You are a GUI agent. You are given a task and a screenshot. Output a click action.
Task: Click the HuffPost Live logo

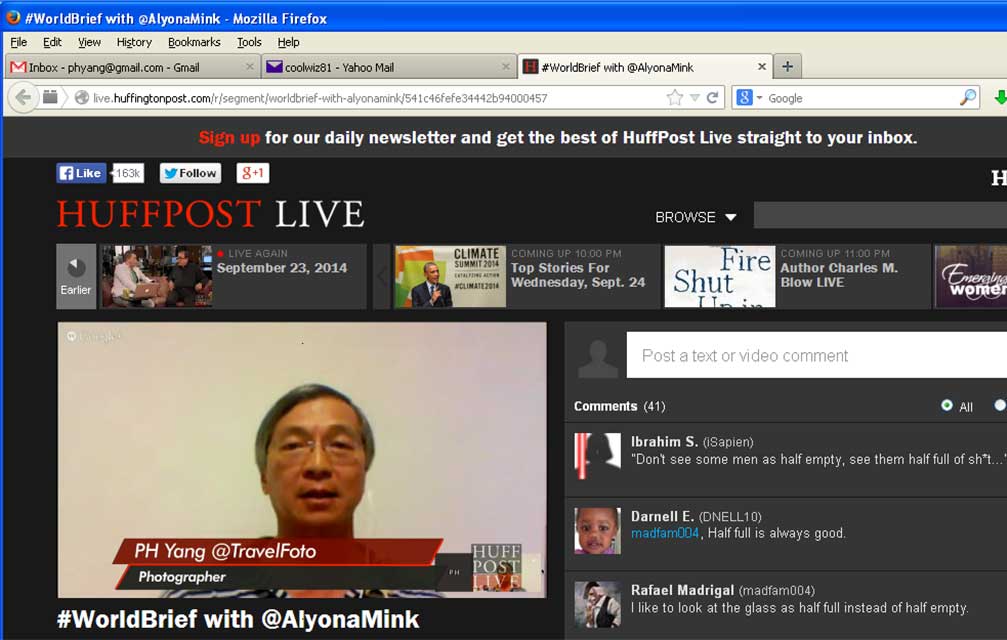211,214
